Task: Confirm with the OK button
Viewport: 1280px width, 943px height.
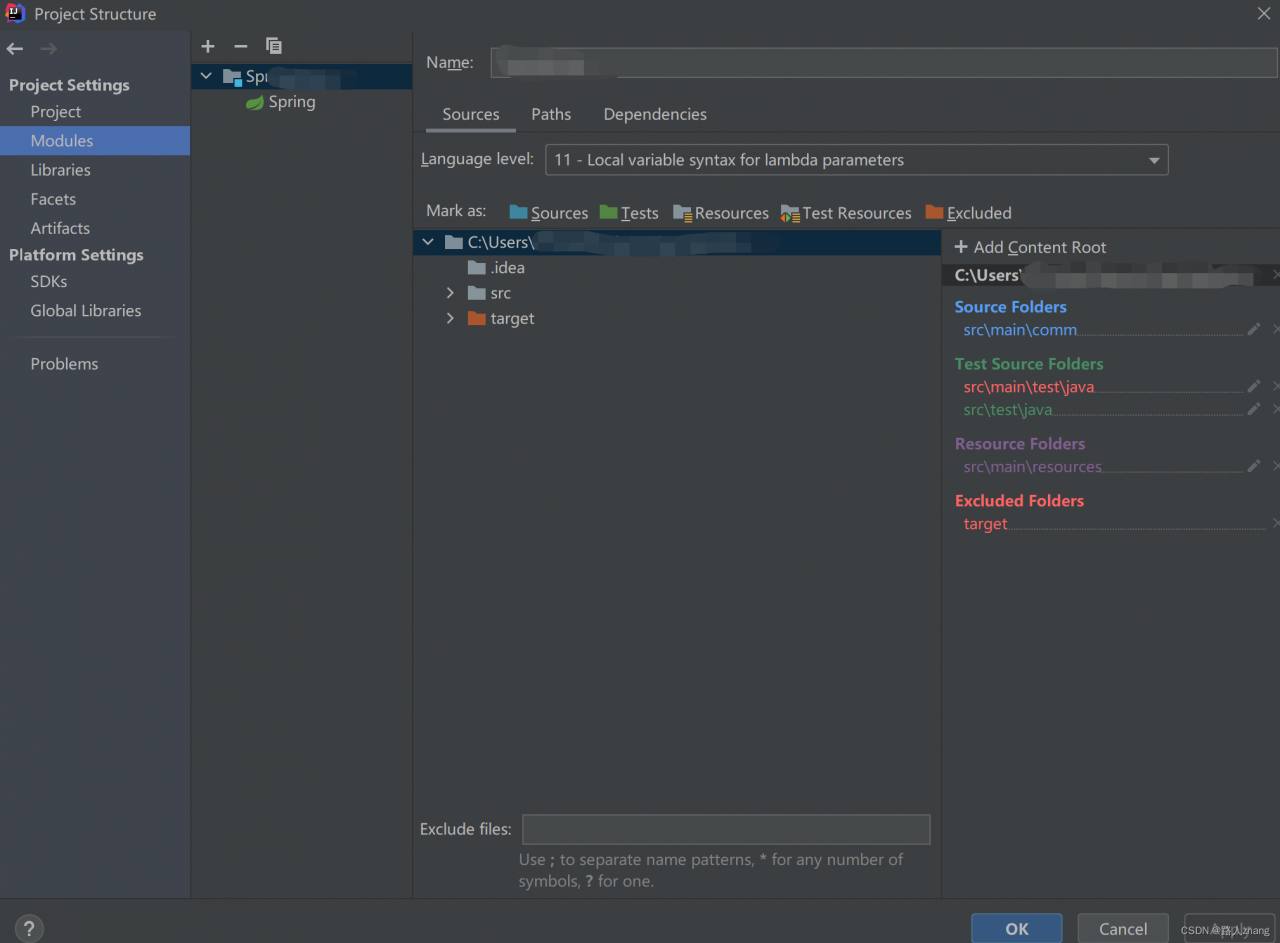Action: [x=1017, y=929]
